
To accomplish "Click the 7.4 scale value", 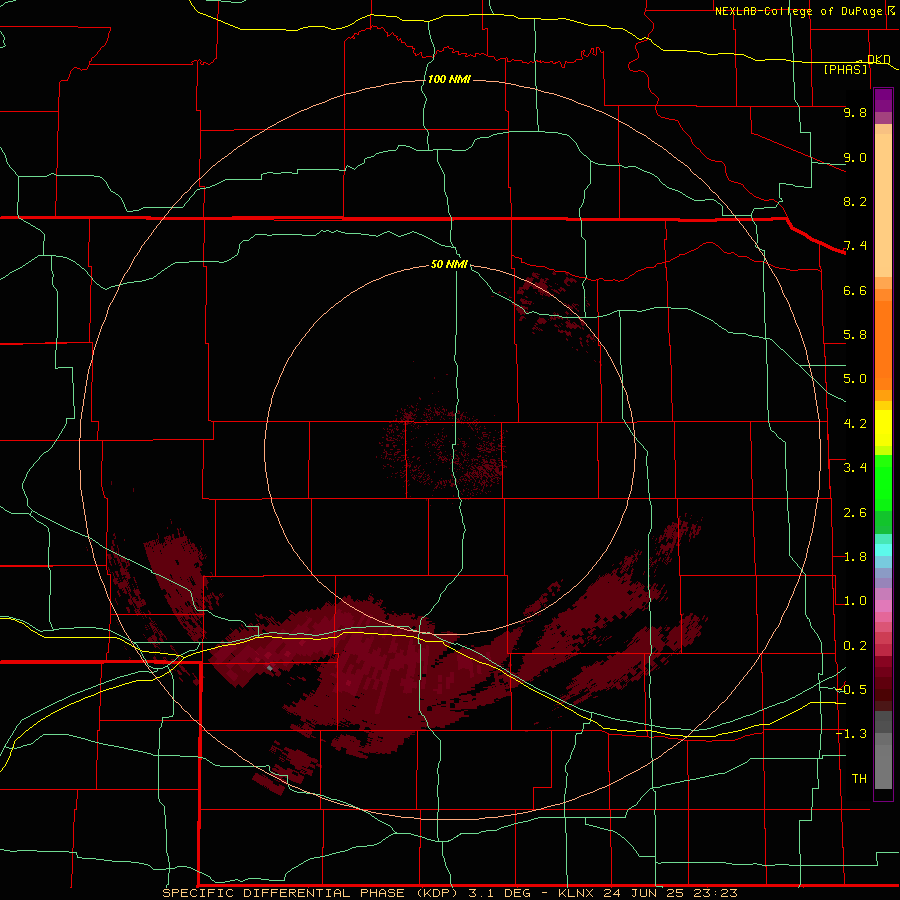I will click(x=855, y=246).
